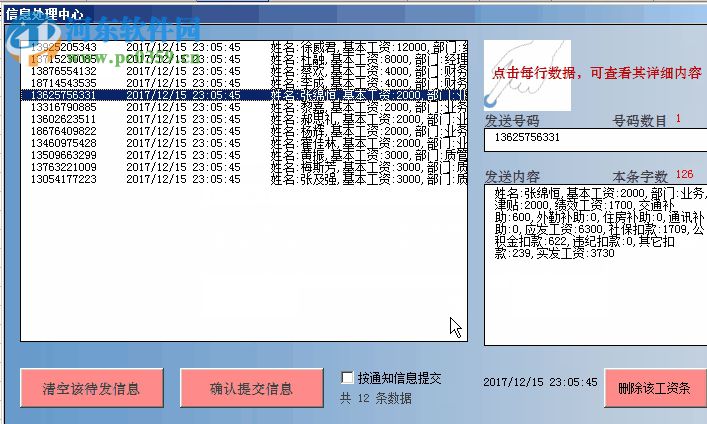
Task: Select the row with number 13509663299
Action: (x=244, y=155)
